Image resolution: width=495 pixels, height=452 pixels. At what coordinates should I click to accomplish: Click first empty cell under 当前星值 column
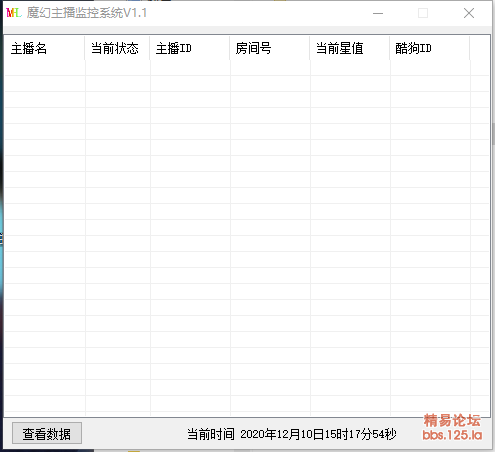350,68
